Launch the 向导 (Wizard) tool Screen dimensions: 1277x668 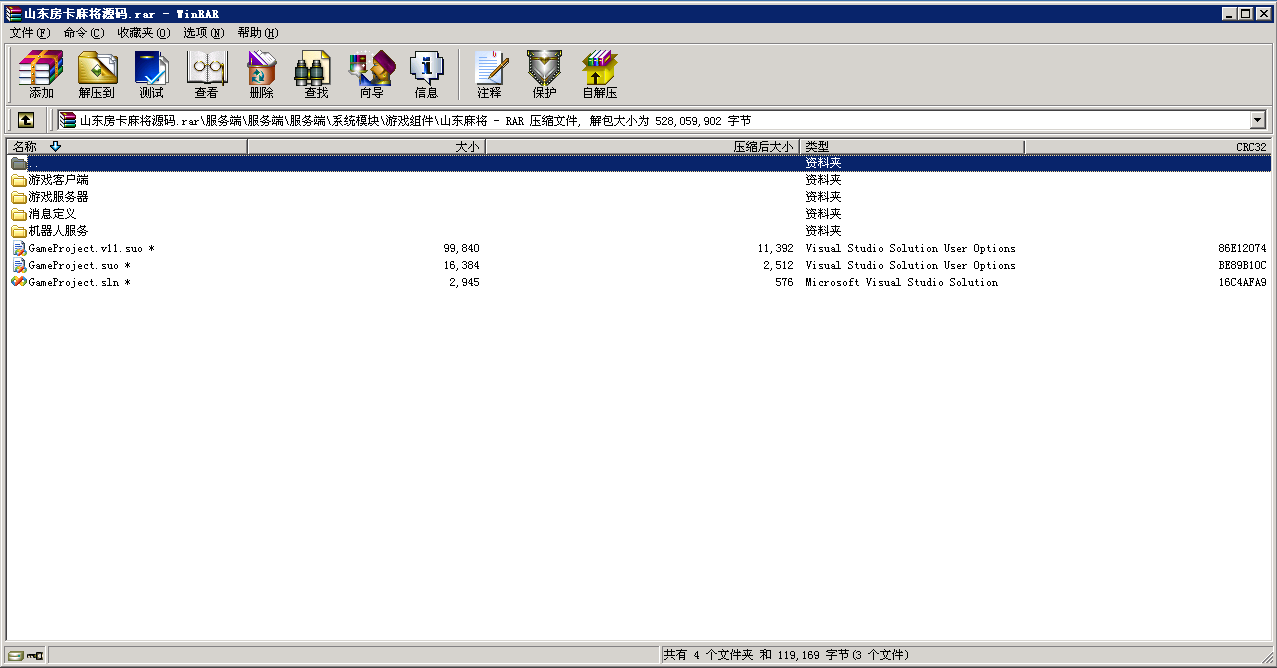[x=371, y=75]
